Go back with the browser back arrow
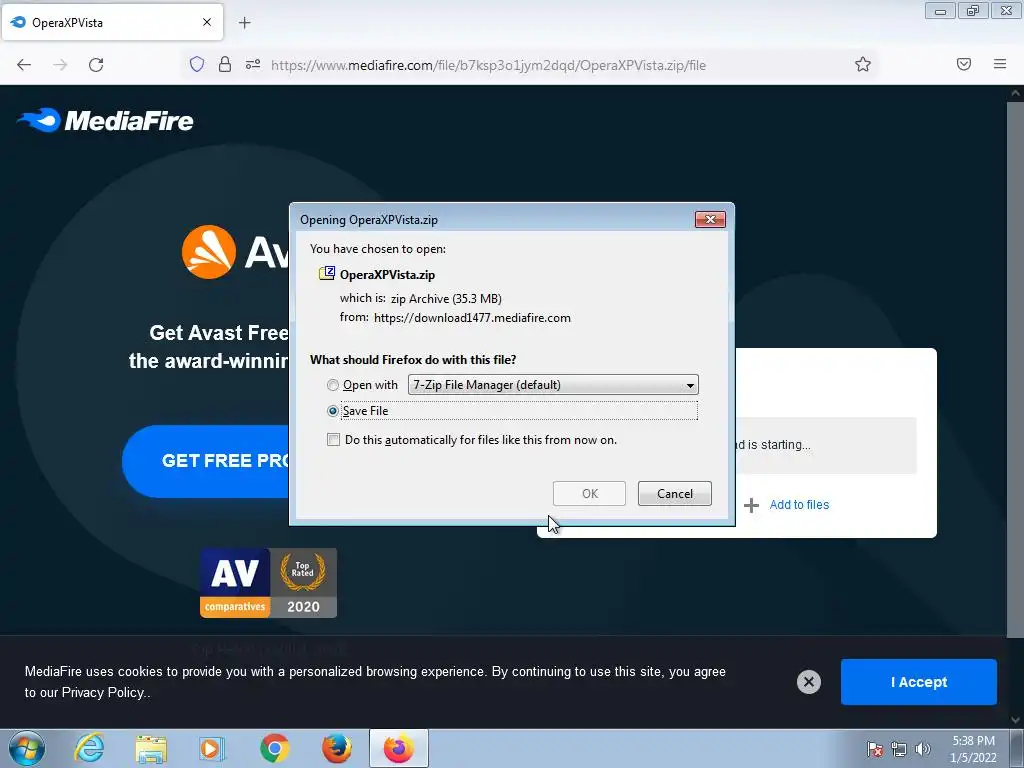 pos(24,65)
